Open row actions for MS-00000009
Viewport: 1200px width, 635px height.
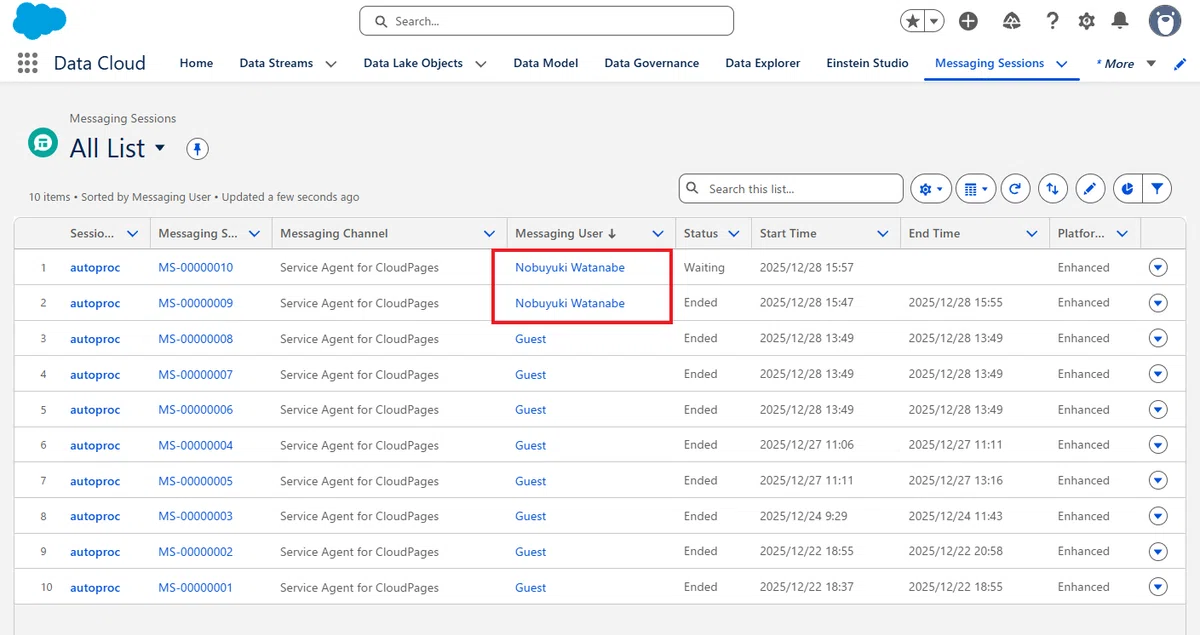(1158, 303)
